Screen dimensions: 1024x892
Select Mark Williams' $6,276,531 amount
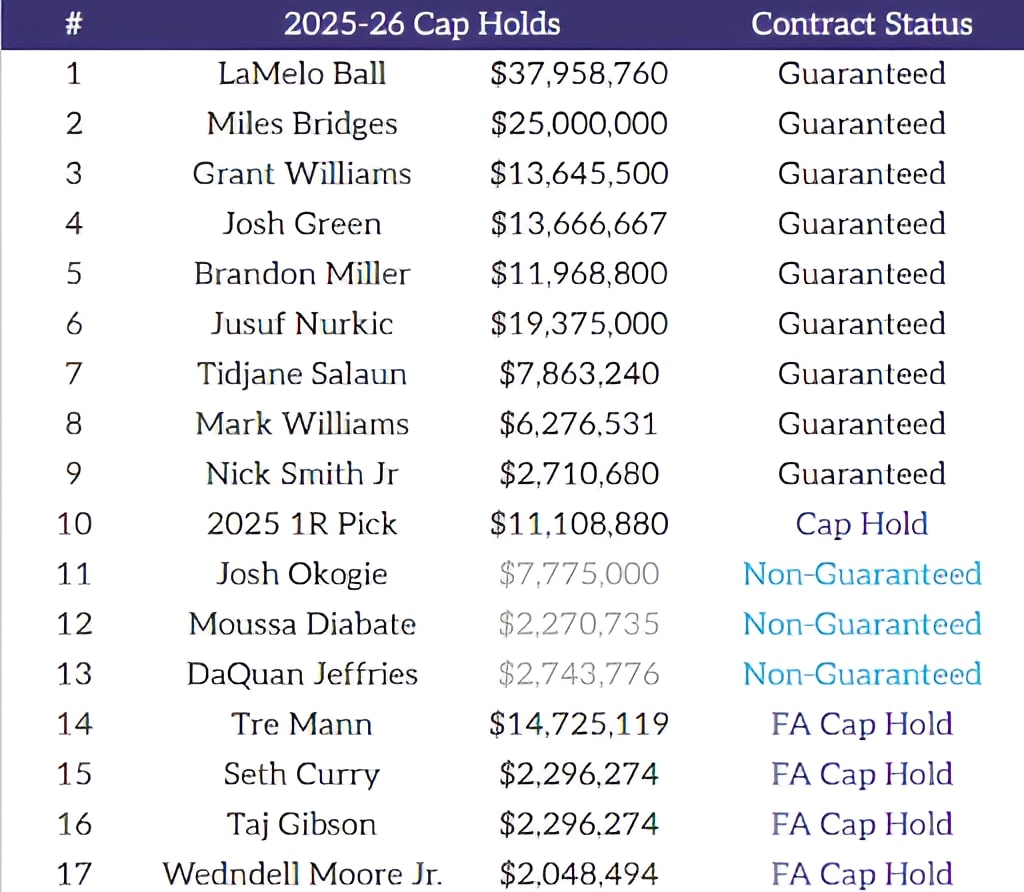coord(579,423)
